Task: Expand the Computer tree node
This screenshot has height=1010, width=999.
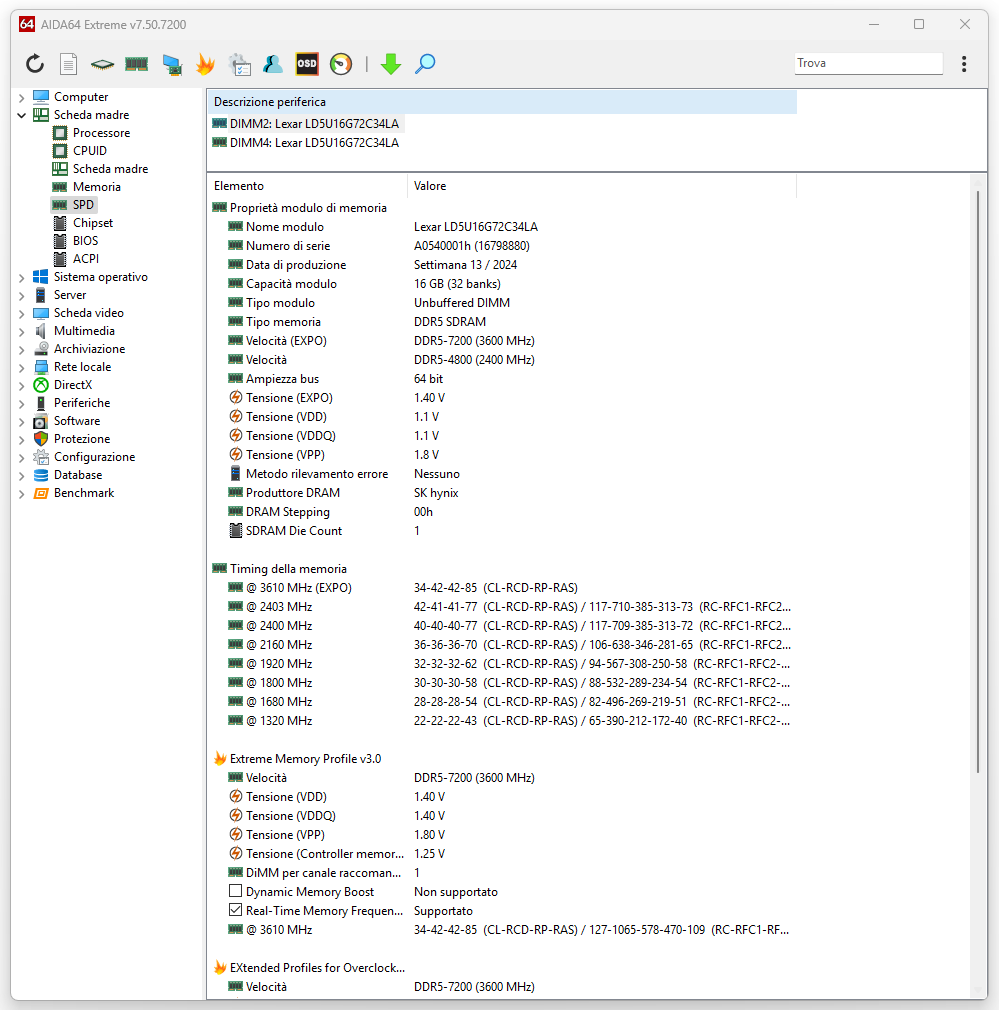Action: [x=21, y=97]
